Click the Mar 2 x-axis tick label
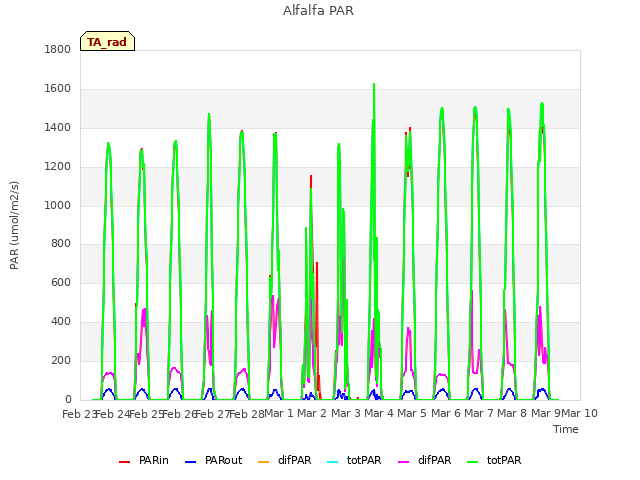The height and width of the screenshot is (480, 640). [312, 413]
